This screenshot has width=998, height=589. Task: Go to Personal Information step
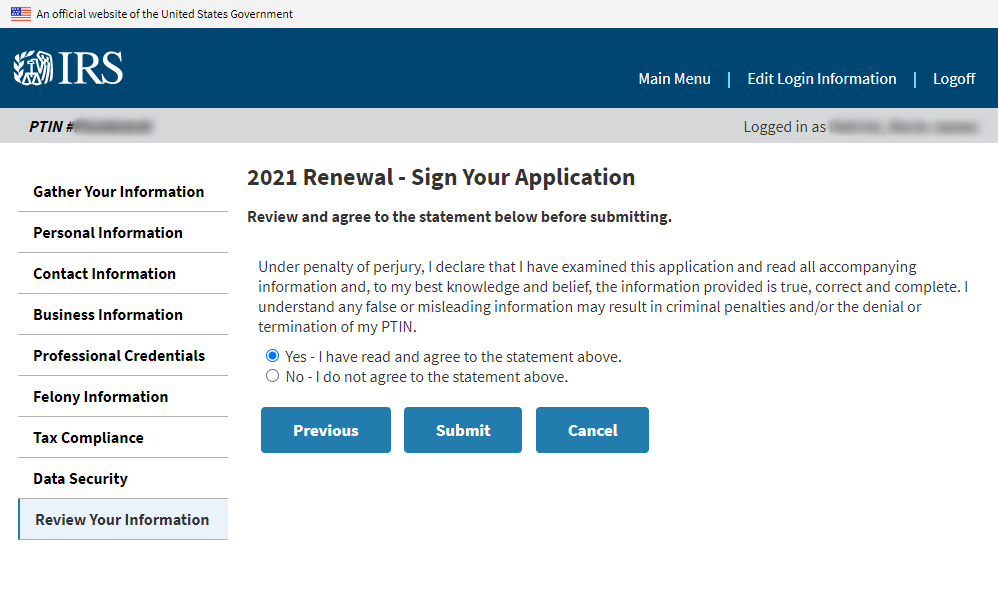pyautogui.click(x=123, y=232)
